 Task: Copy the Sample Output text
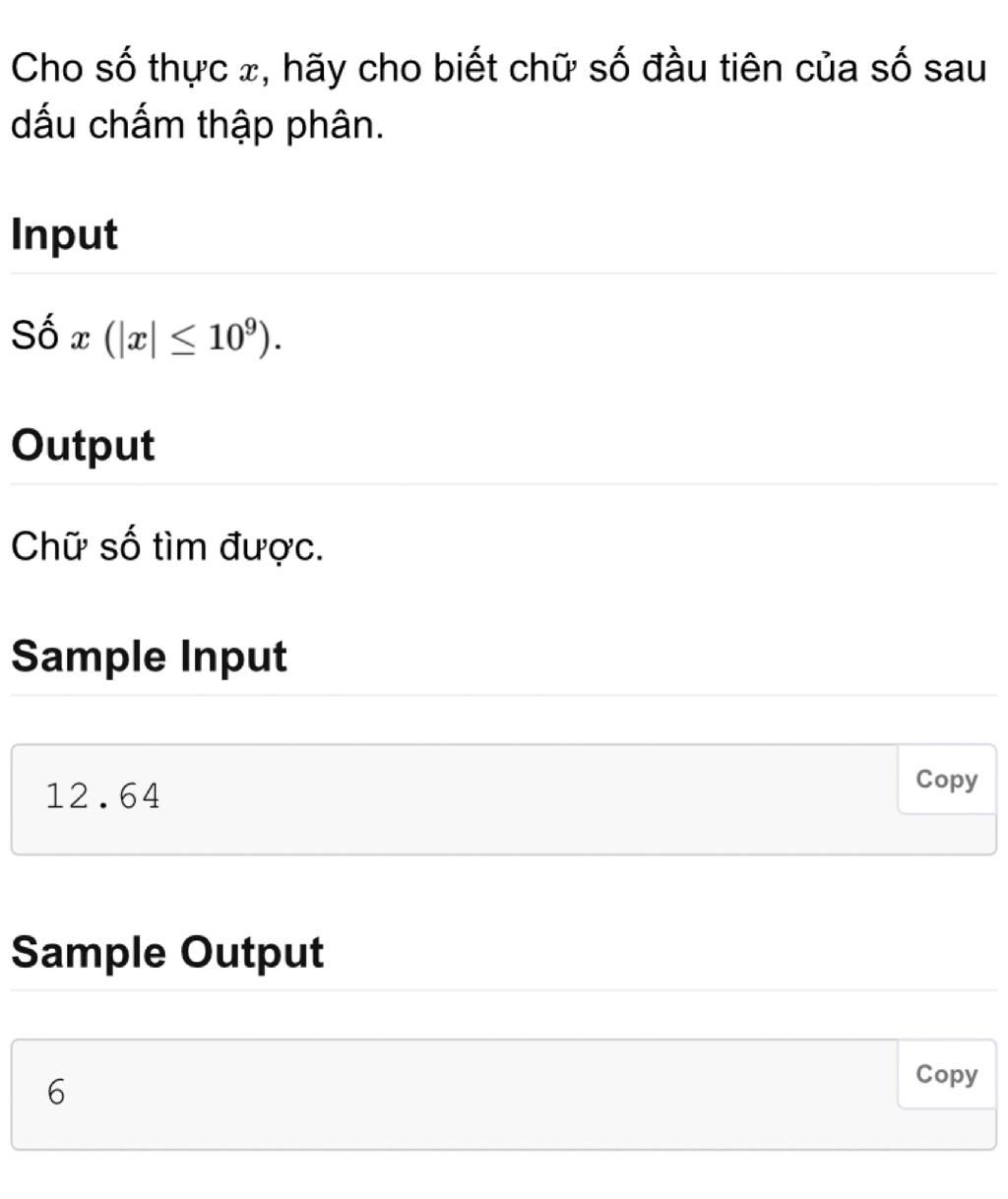(946, 1074)
